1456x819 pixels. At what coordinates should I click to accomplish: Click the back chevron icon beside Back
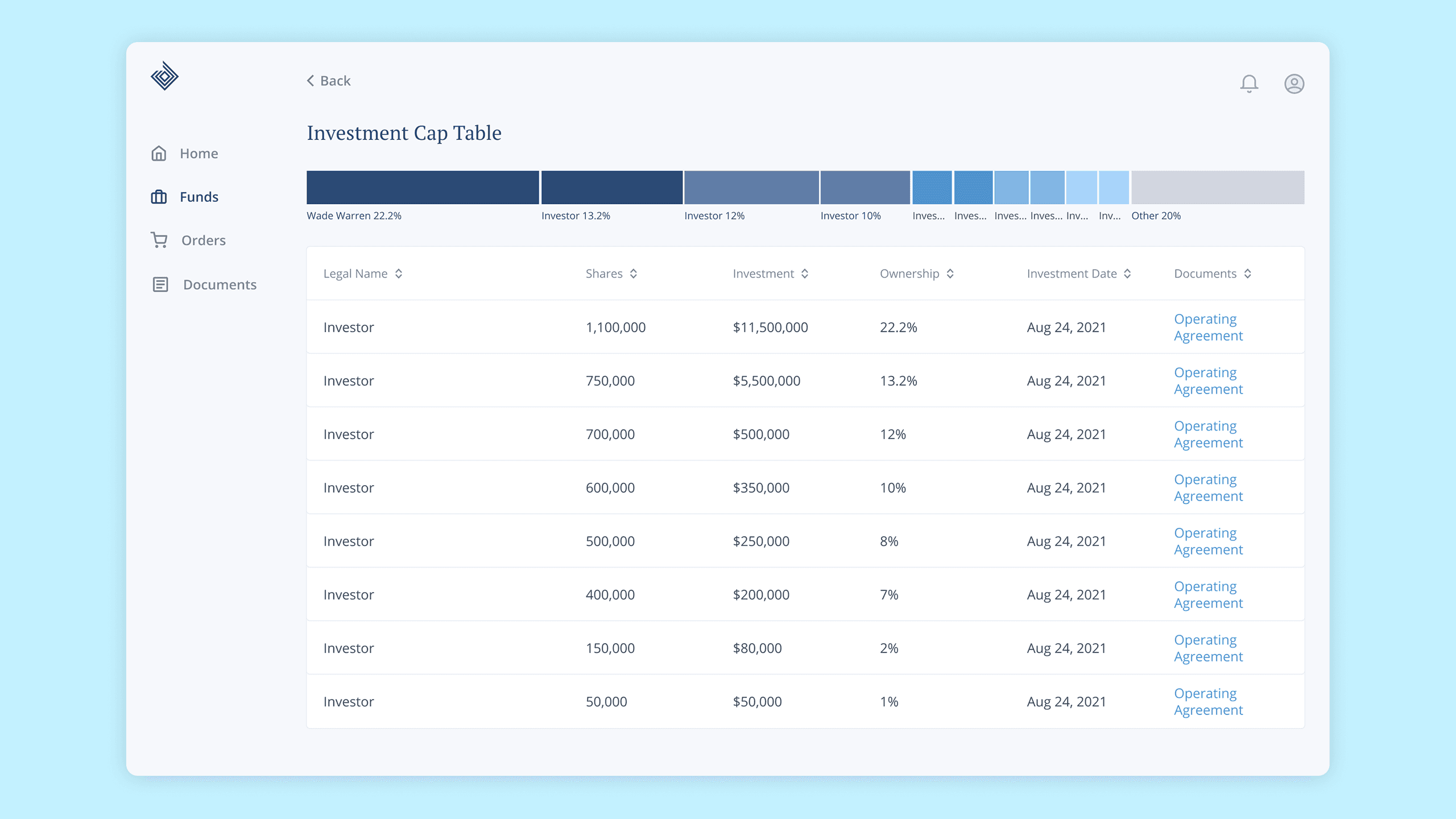310,81
